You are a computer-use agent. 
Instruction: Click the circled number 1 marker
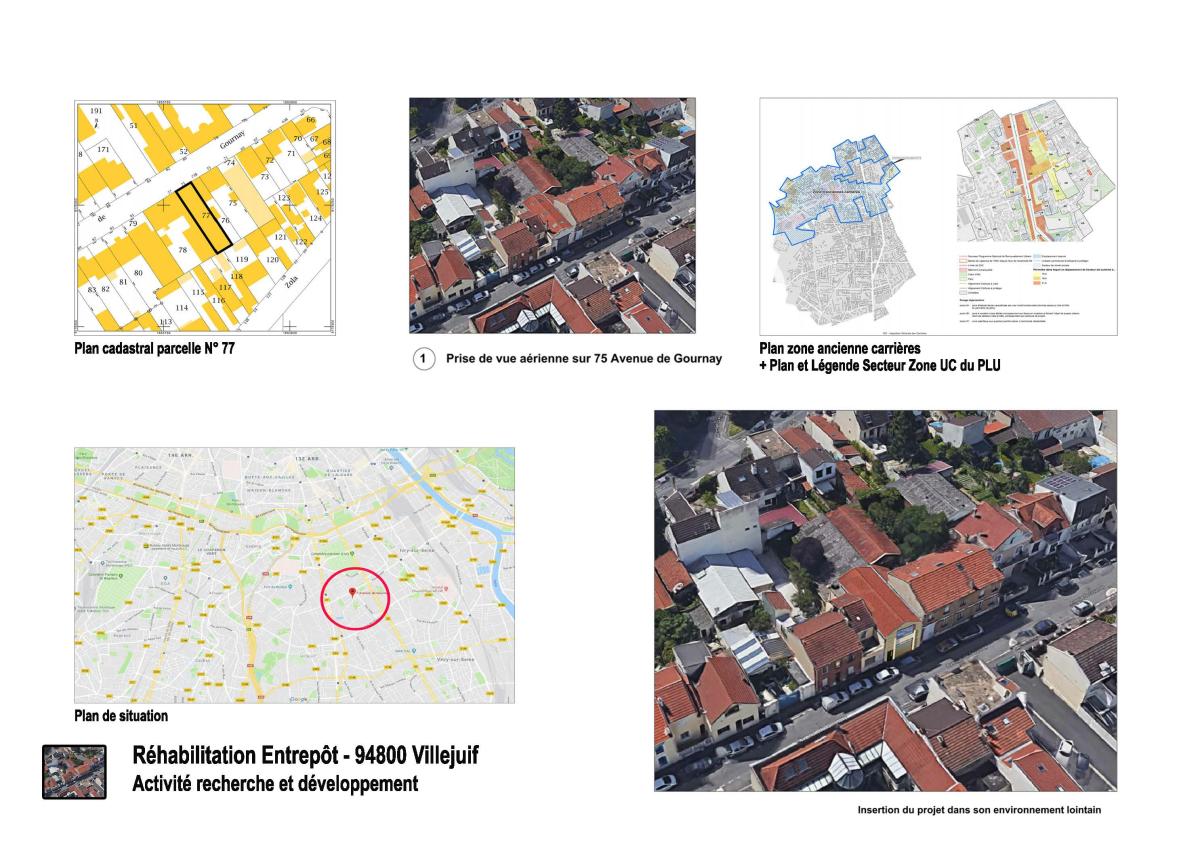tap(424, 358)
